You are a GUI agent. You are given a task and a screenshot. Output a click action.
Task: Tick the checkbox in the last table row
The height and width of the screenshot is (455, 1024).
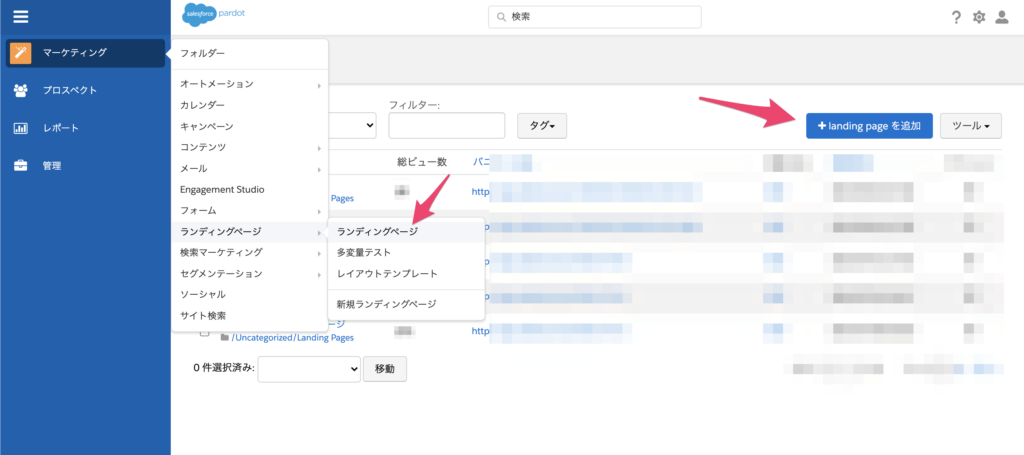[204, 332]
